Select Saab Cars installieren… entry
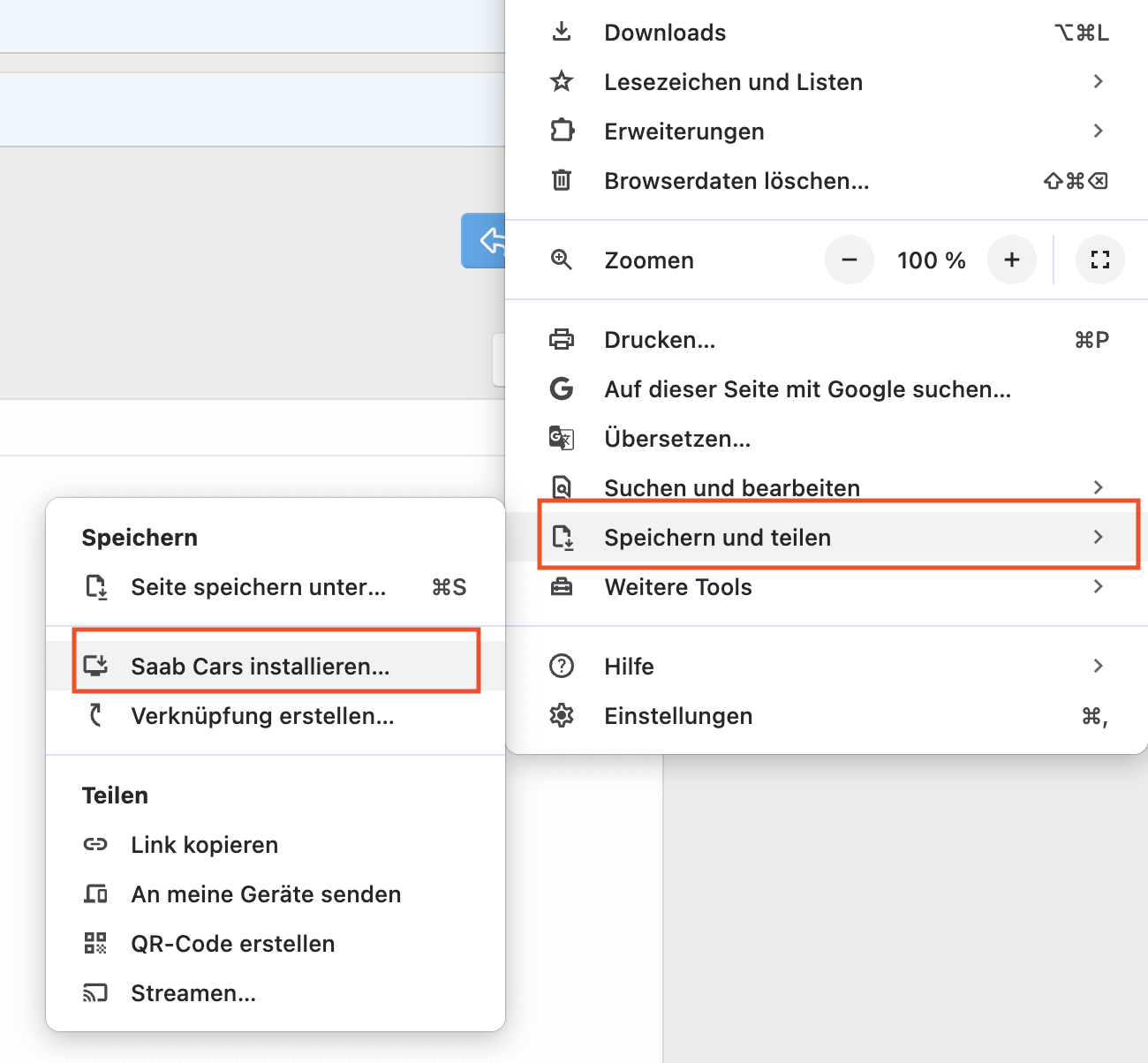Viewport: 1148px width, 1063px height. pos(276,666)
